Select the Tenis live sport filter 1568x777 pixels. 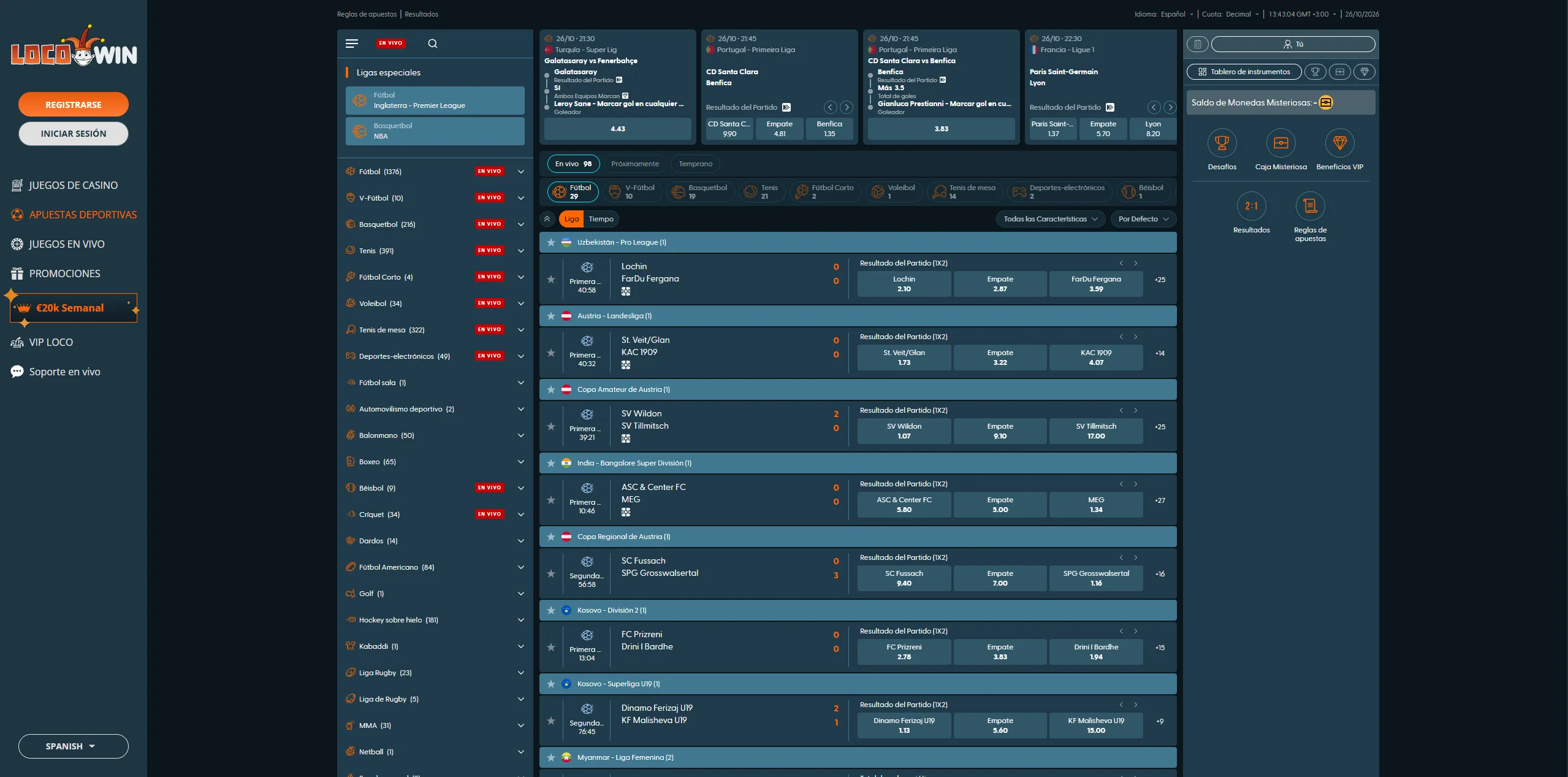[x=762, y=192]
